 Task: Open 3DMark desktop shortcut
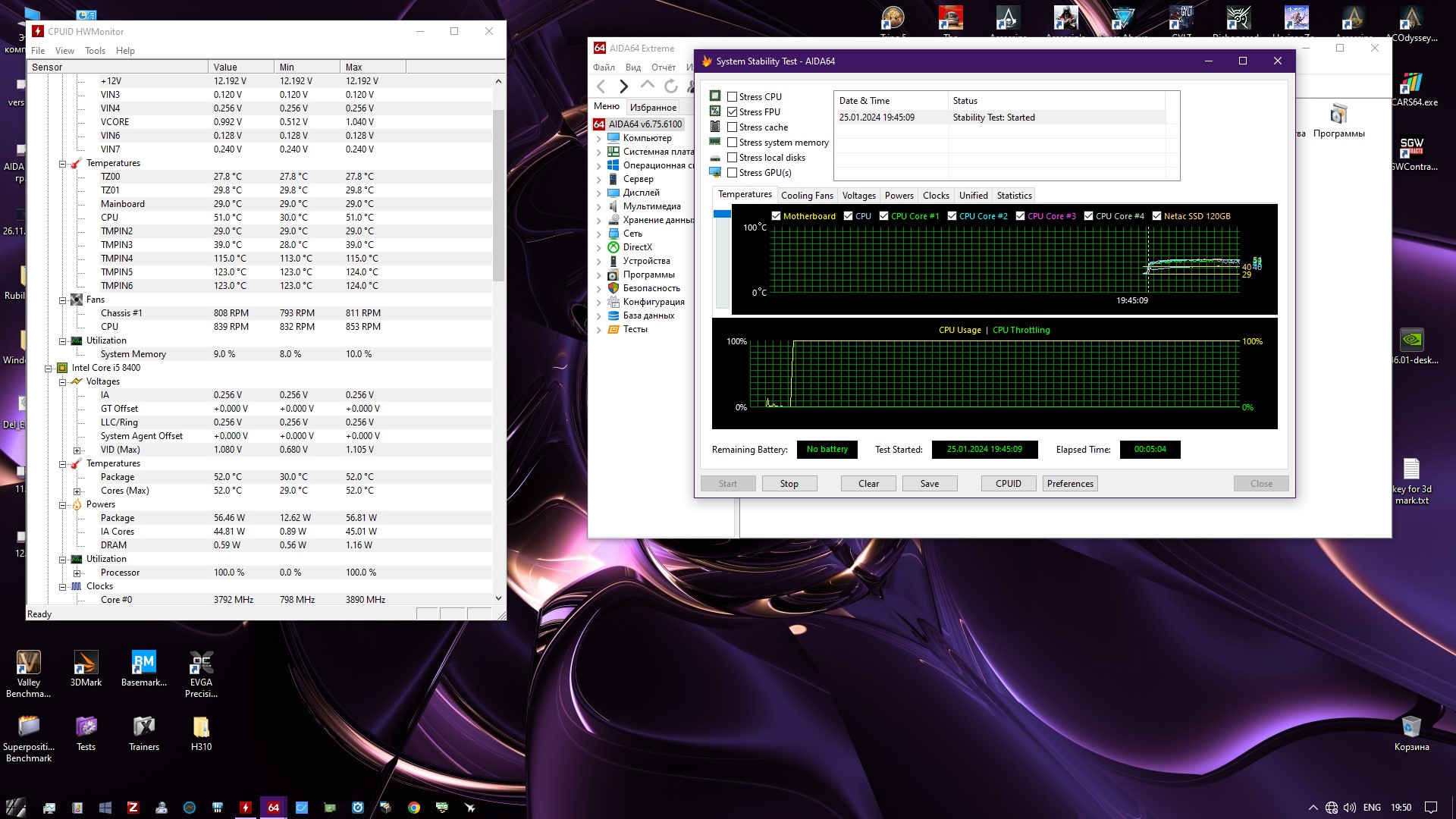86,664
